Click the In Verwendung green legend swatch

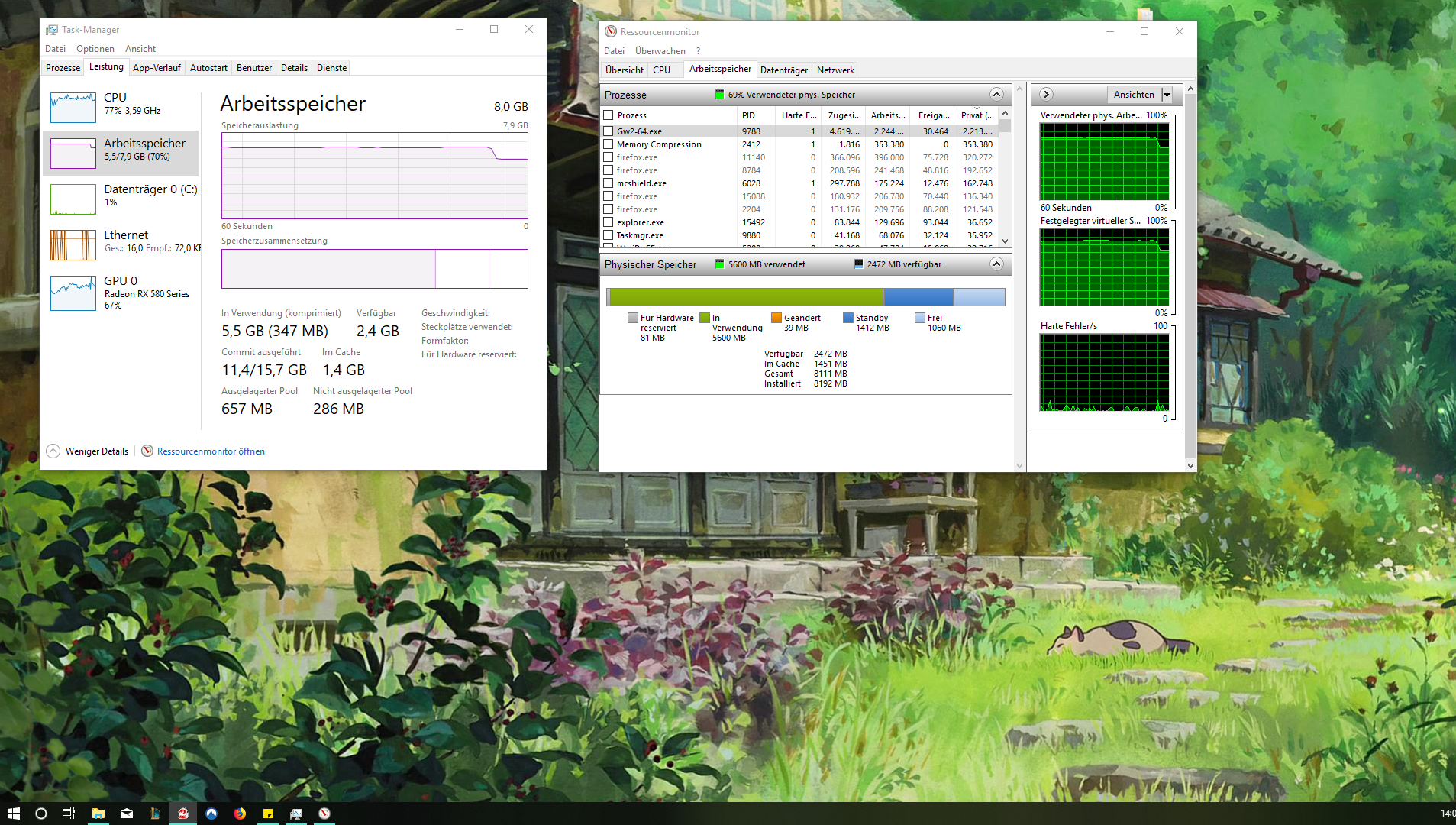tap(705, 318)
